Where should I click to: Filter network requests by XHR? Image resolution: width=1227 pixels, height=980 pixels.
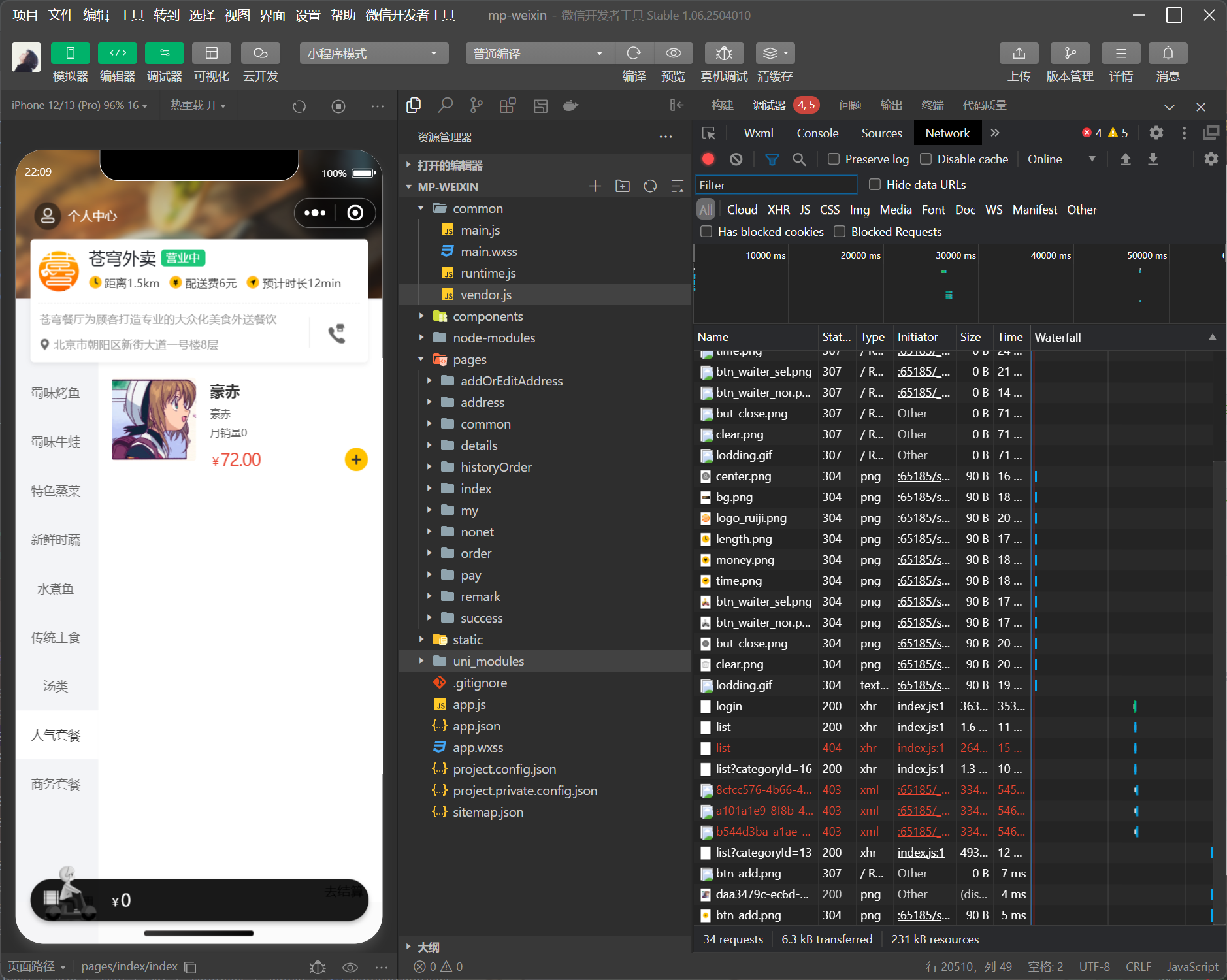778,210
